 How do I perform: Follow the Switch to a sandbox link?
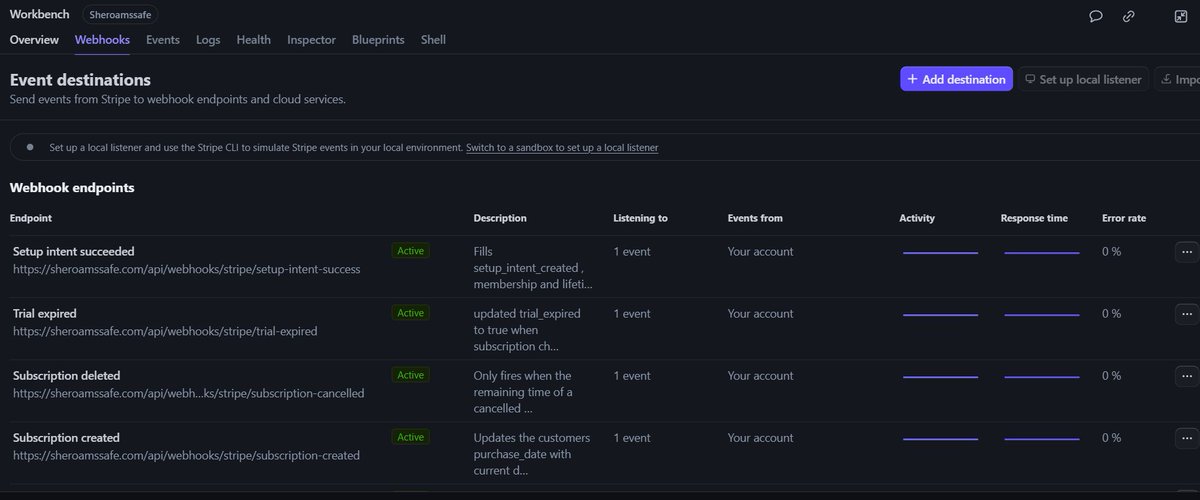pos(562,147)
